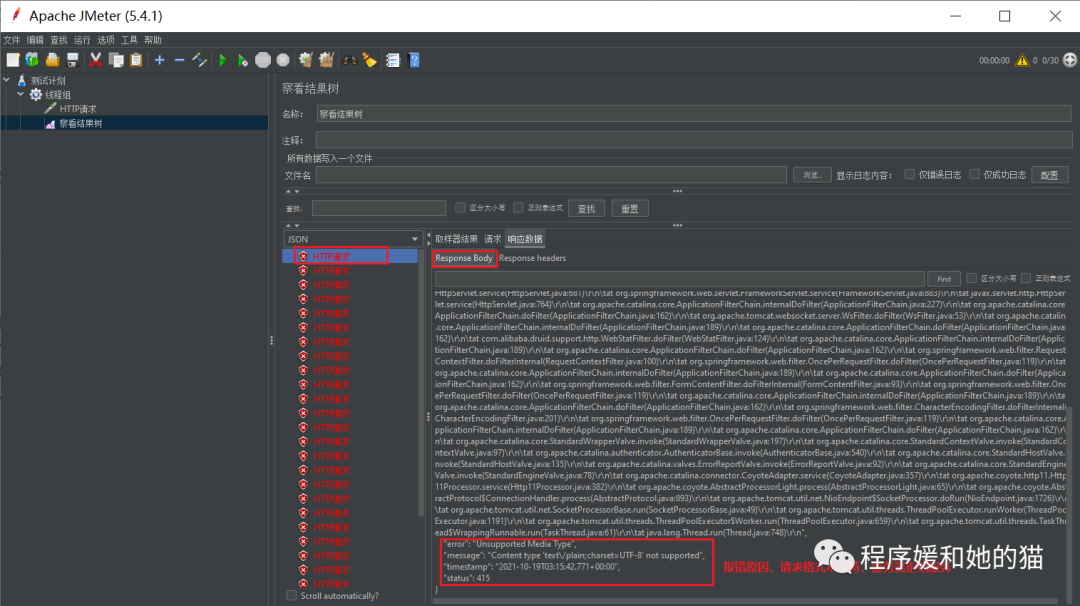
Task: Enable the 仅错误日志 checkbox
Action: (x=909, y=174)
